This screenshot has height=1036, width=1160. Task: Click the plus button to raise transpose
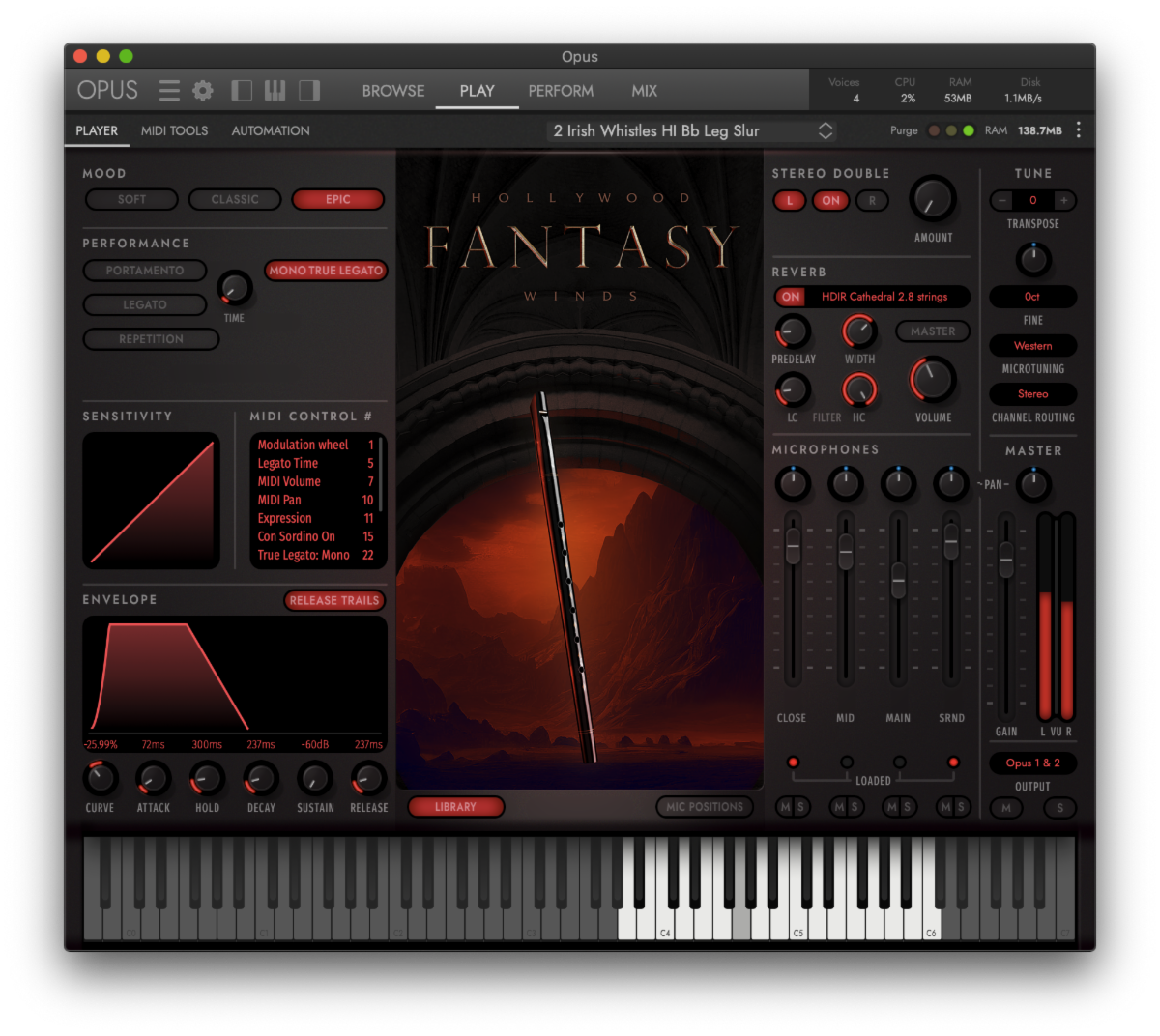point(1063,200)
